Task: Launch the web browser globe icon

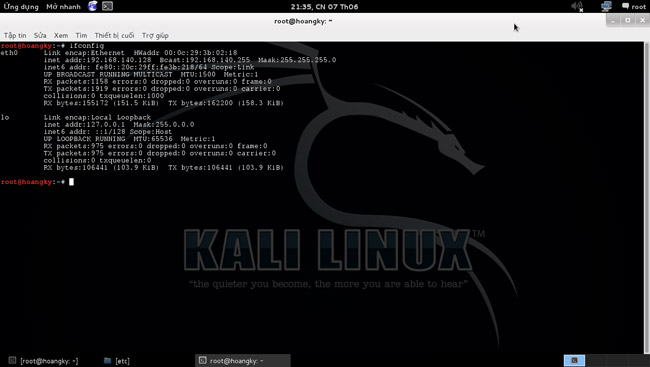Action: click(92, 6)
